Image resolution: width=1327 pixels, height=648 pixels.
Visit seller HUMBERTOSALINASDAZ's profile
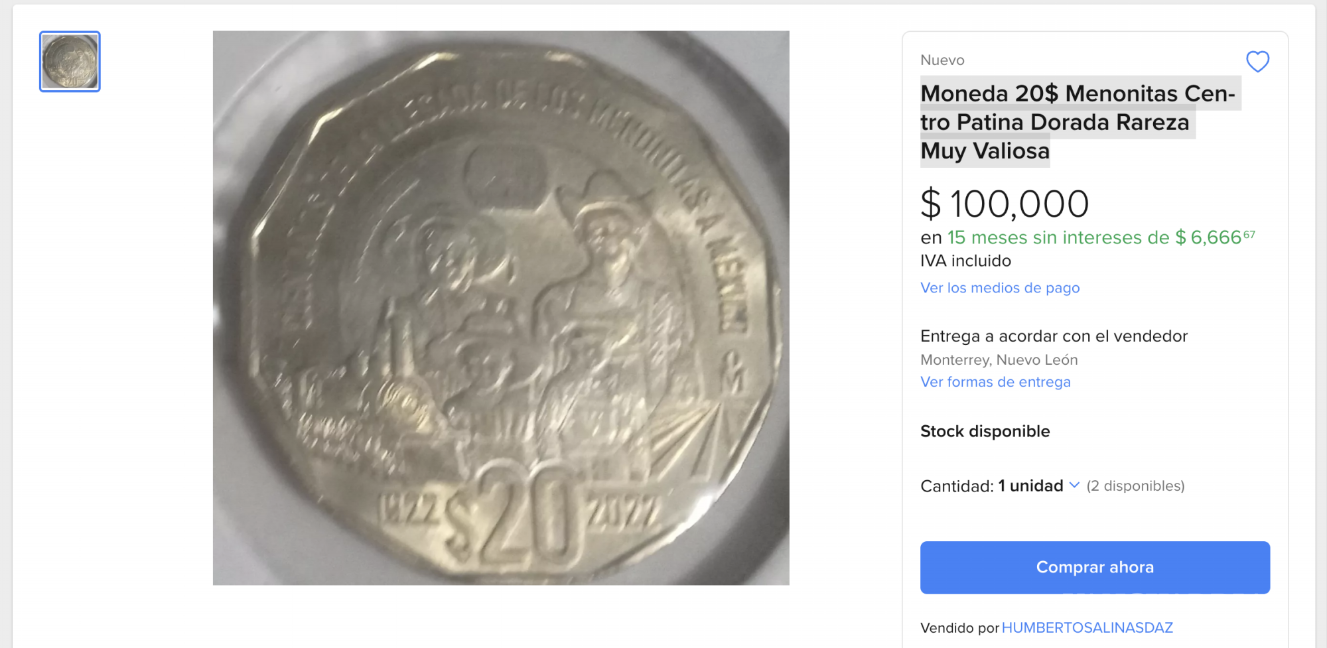(x=1087, y=628)
